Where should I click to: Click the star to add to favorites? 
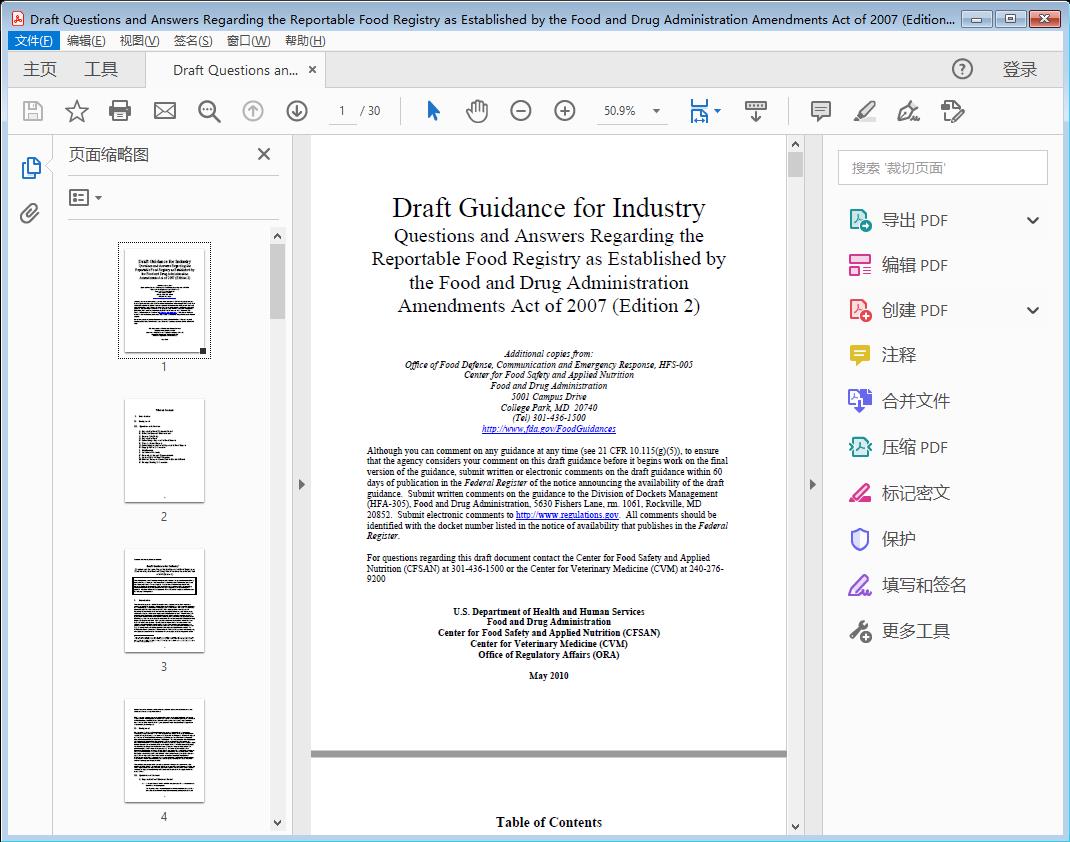76,111
